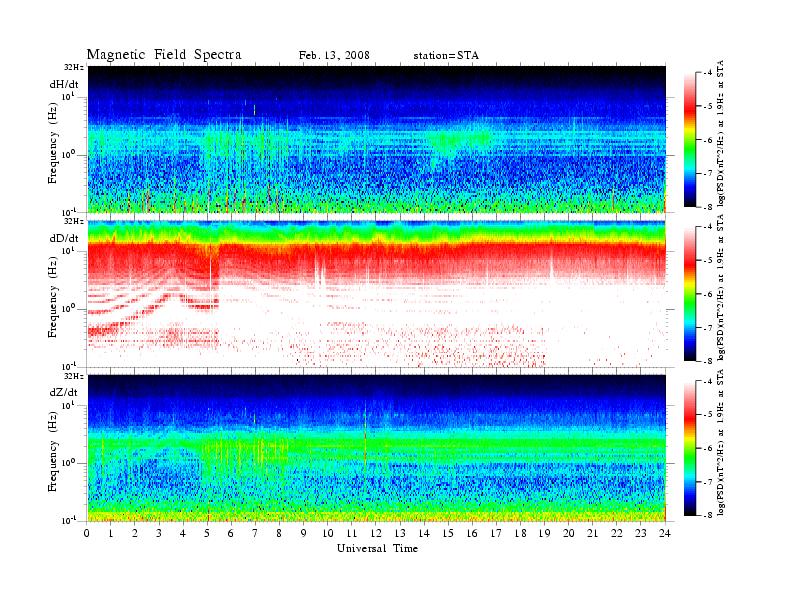Click the 'dZ/dt' panel label
792x612 pixels.
point(64,392)
